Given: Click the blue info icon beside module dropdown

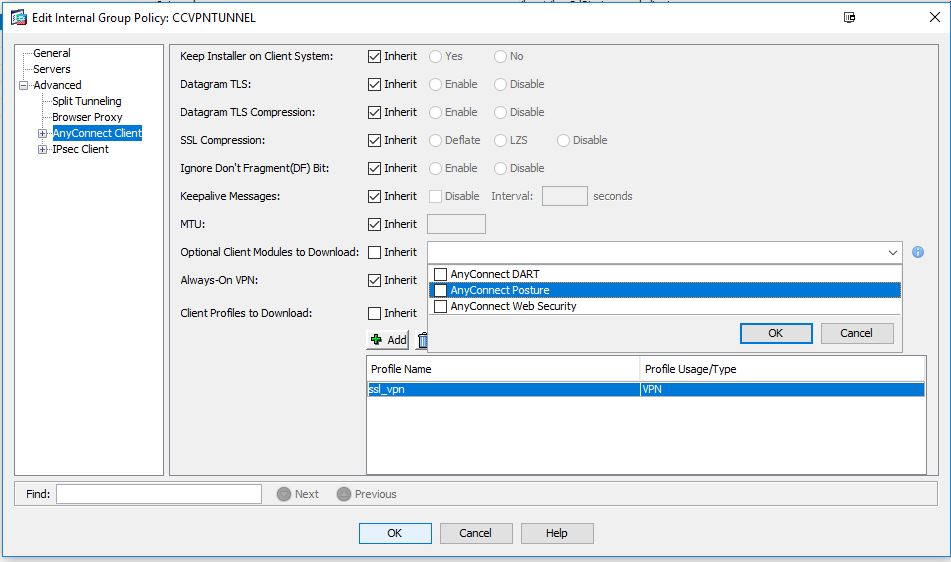Looking at the screenshot, I should pos(918,252).
